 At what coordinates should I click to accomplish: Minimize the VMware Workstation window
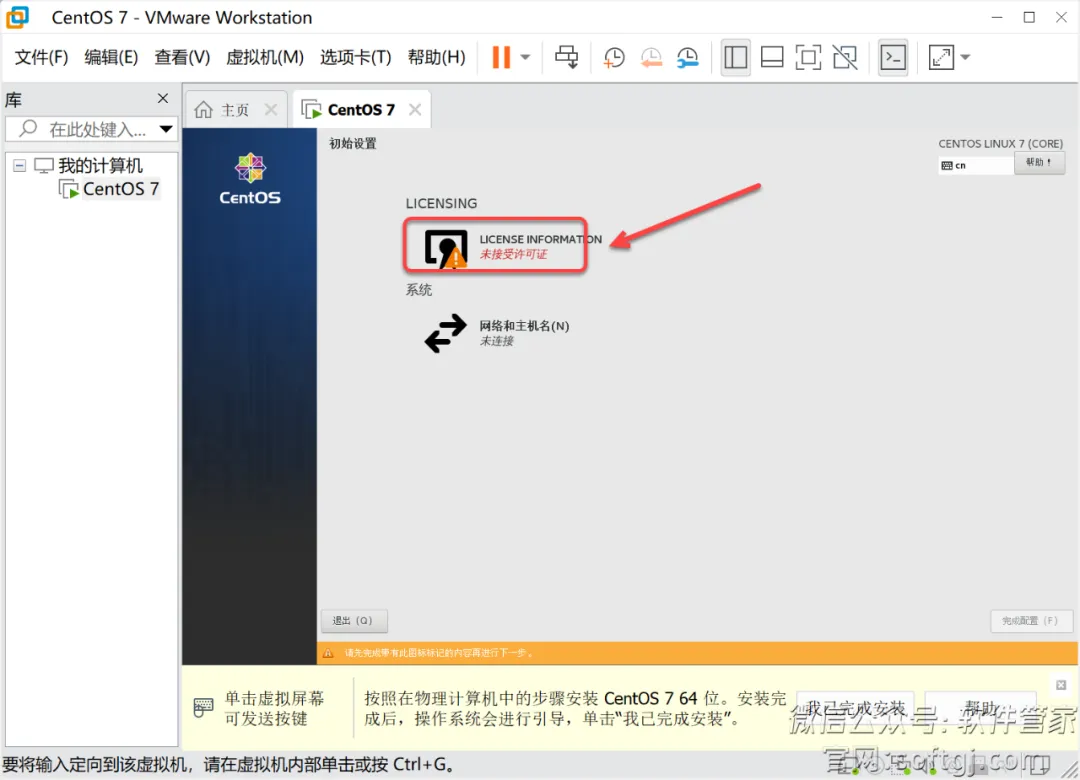point(997,17)
